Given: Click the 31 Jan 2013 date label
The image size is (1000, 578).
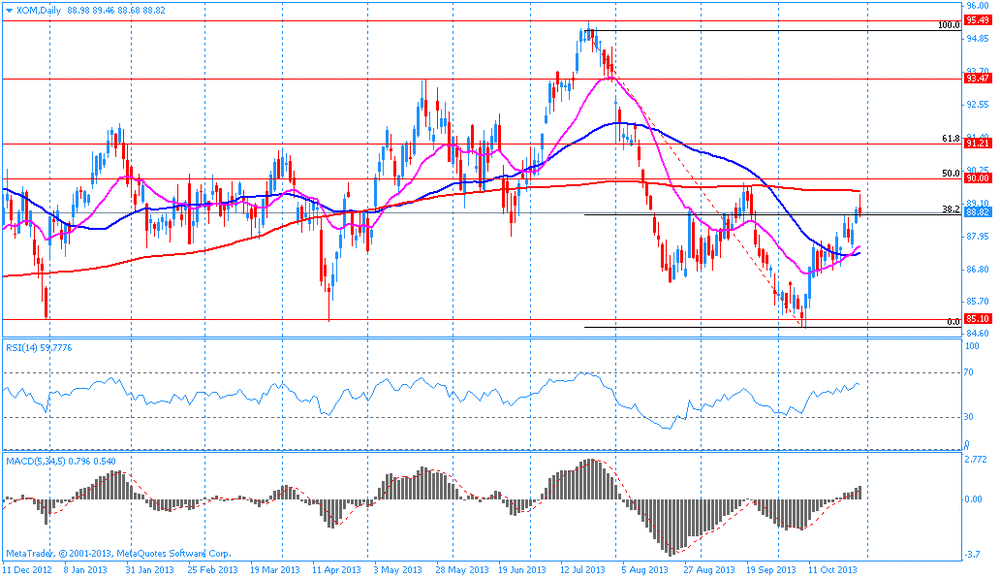Looking at the screenshot, I should (150, 570).
